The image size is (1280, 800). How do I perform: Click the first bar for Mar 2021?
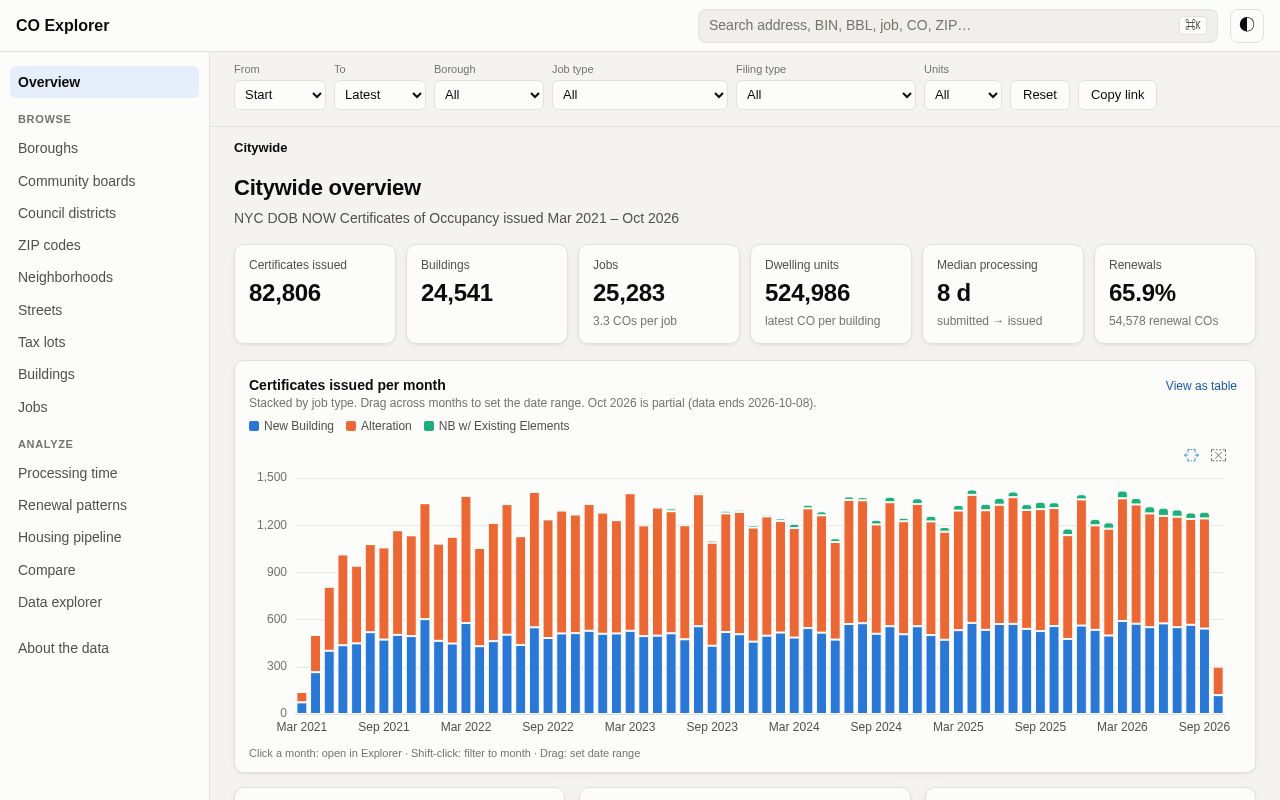[x=302, y=703]
